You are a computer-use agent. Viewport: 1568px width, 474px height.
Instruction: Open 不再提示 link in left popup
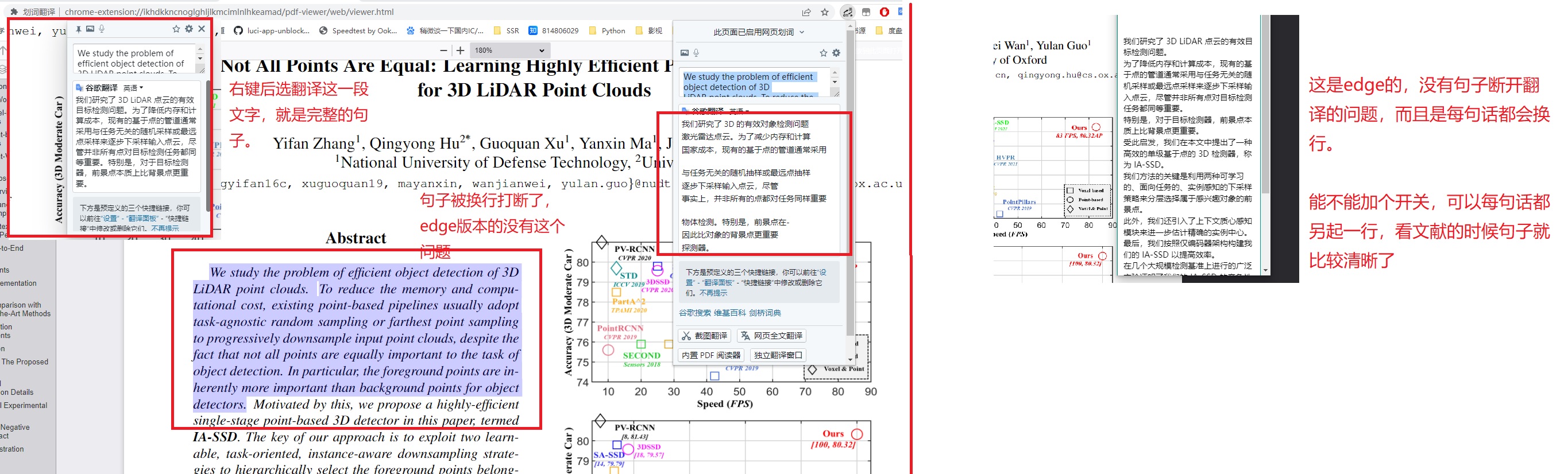[x=165, y=228]
